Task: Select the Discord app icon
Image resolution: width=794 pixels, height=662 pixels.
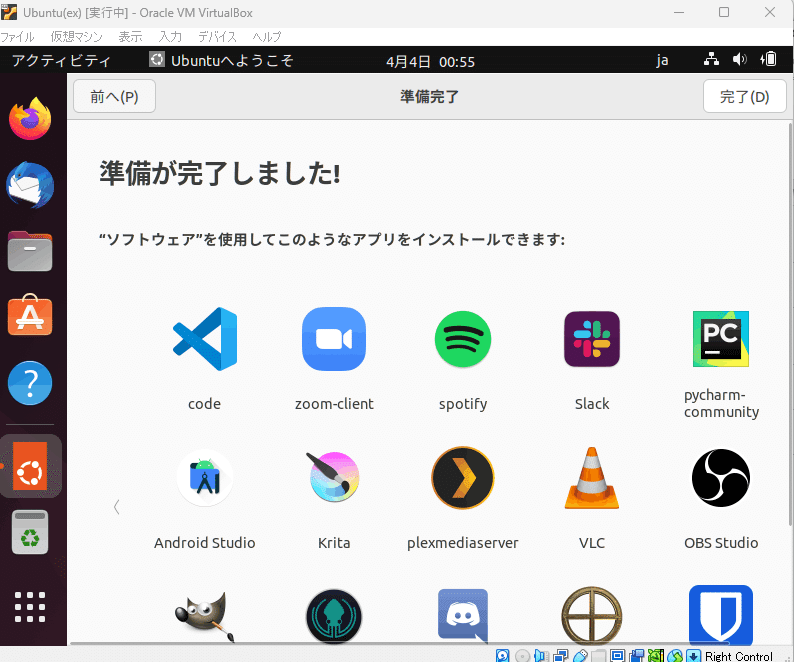Action: click(x=463, y=616)
